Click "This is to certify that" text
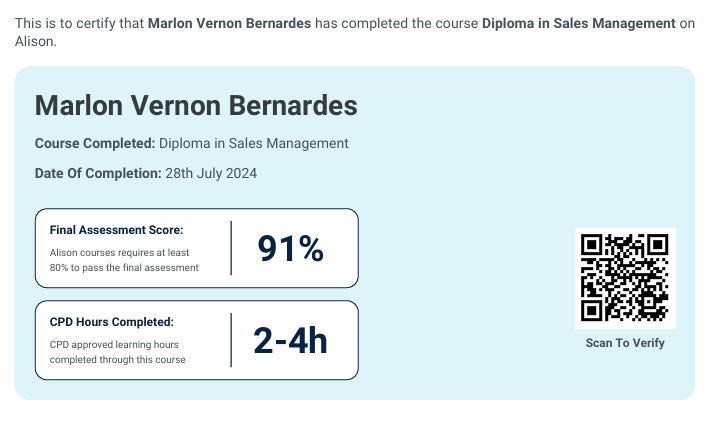Image resolution: width=718 pixels, height=424 pixels. (80, 22)
